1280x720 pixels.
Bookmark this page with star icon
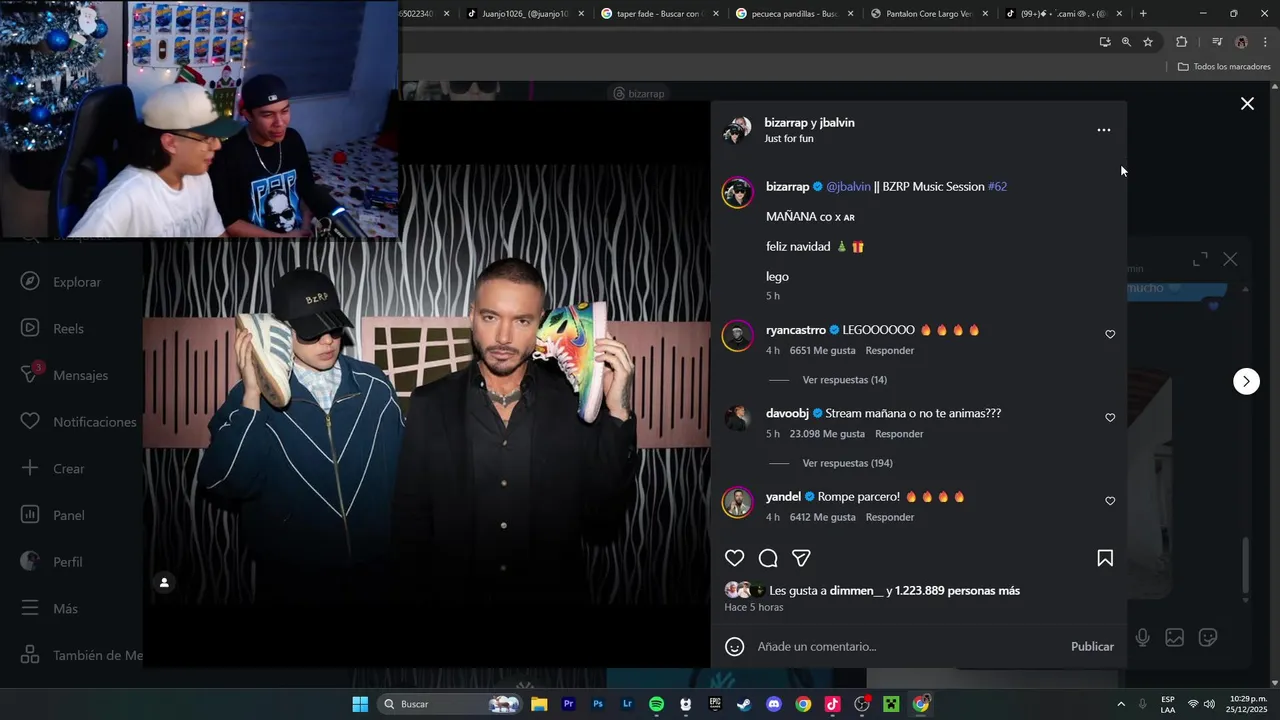1148,42
